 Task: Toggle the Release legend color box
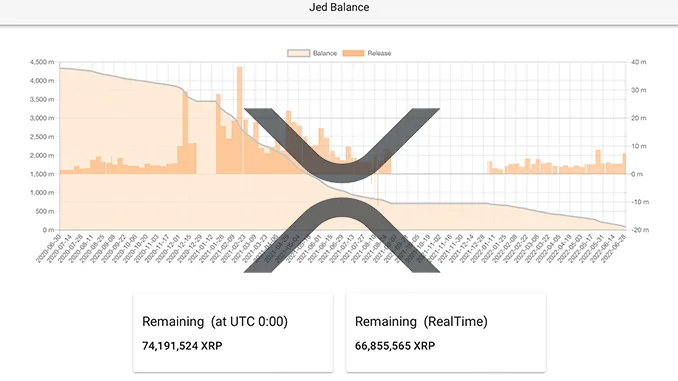(353, 53)
